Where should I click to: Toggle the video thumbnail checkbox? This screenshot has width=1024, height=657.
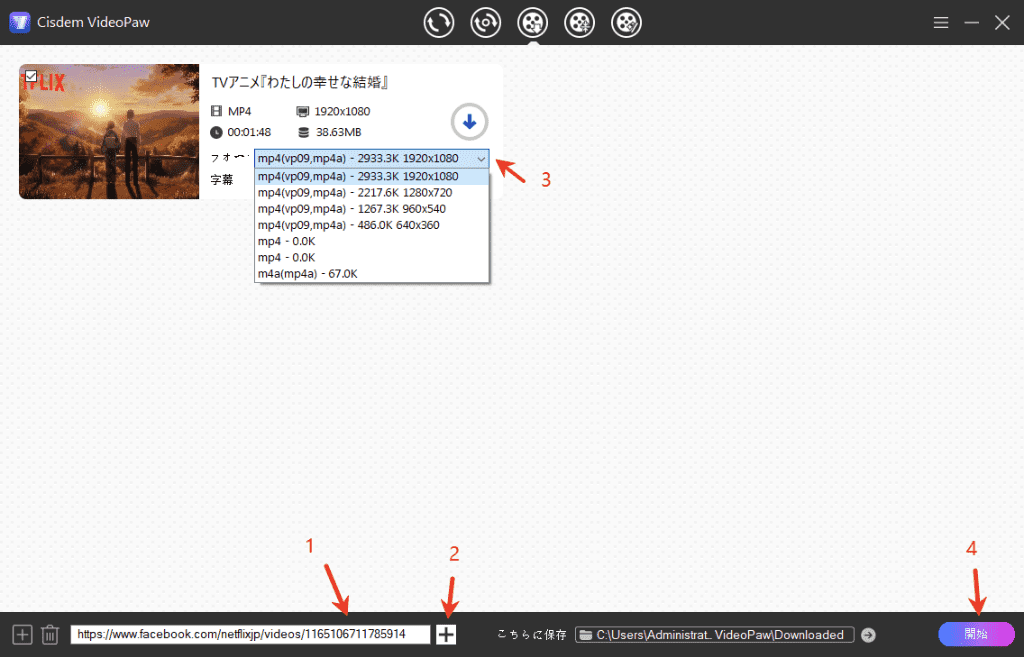click(31, 75)
